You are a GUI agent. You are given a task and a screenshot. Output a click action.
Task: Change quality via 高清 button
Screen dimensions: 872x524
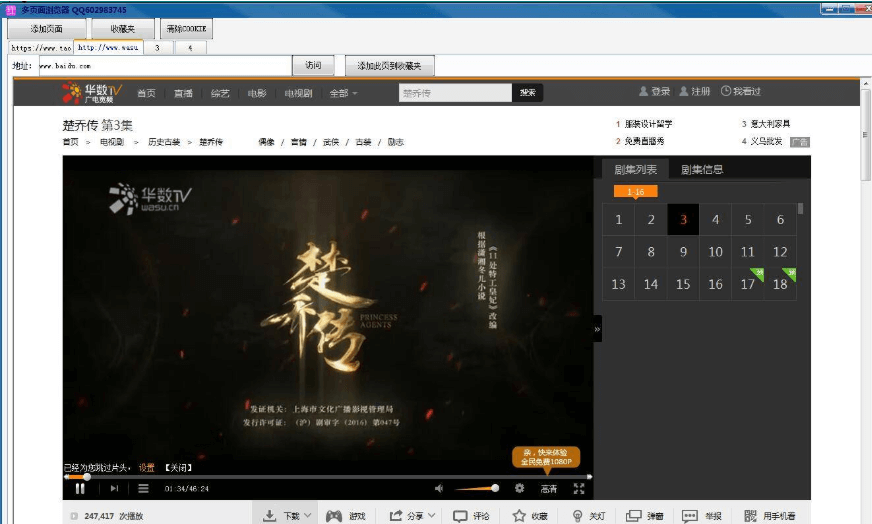pos(549,488)
